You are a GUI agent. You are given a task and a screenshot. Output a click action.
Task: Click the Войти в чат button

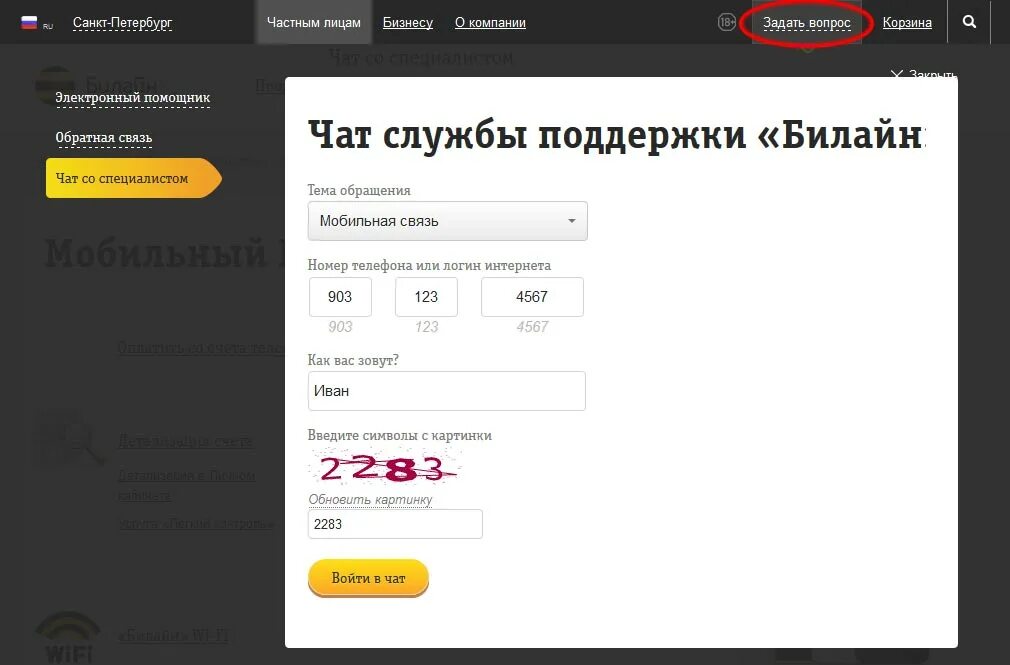(x=368, y=578)
